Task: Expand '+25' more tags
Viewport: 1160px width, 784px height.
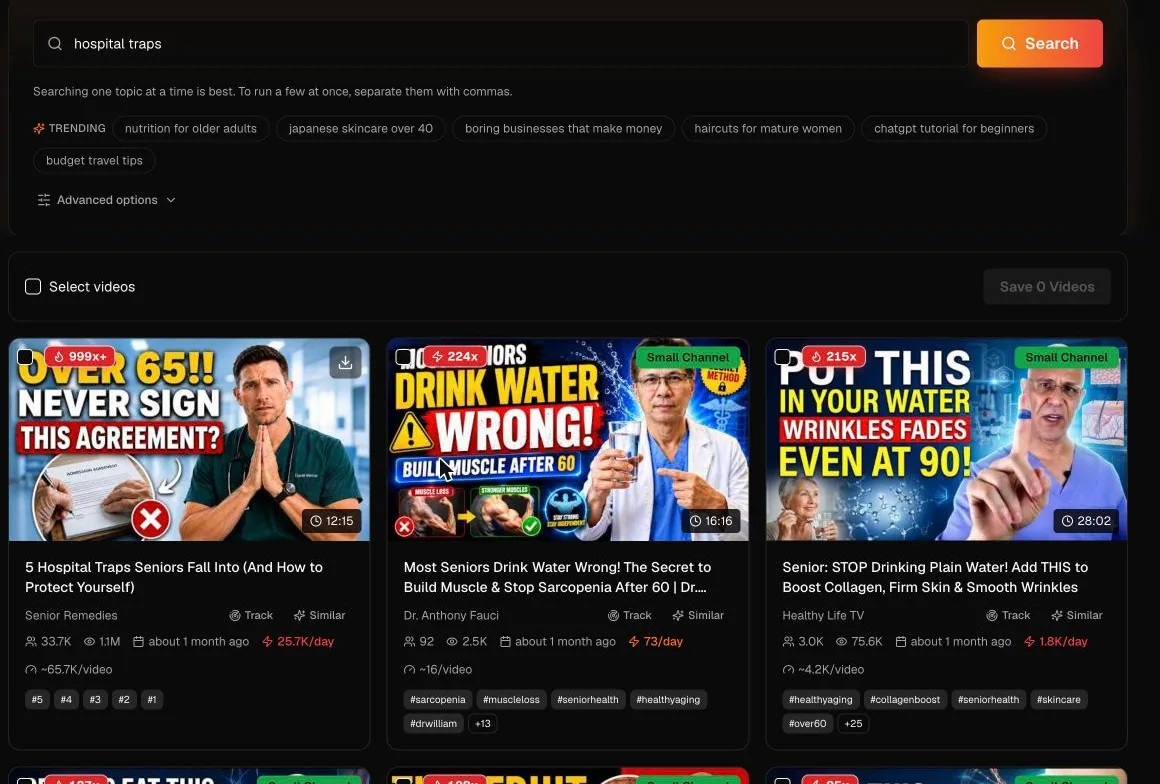Action: click(853, 723)
